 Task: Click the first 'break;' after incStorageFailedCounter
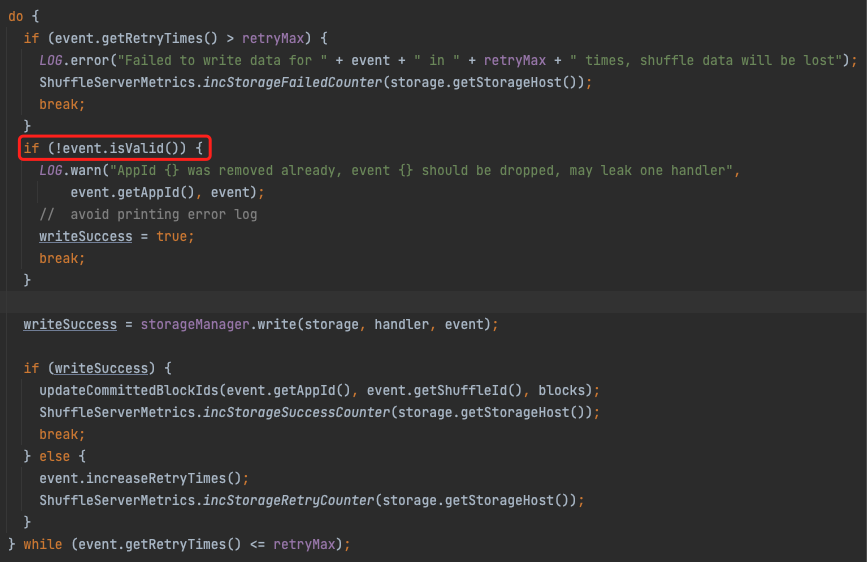[x=62, y=105]
